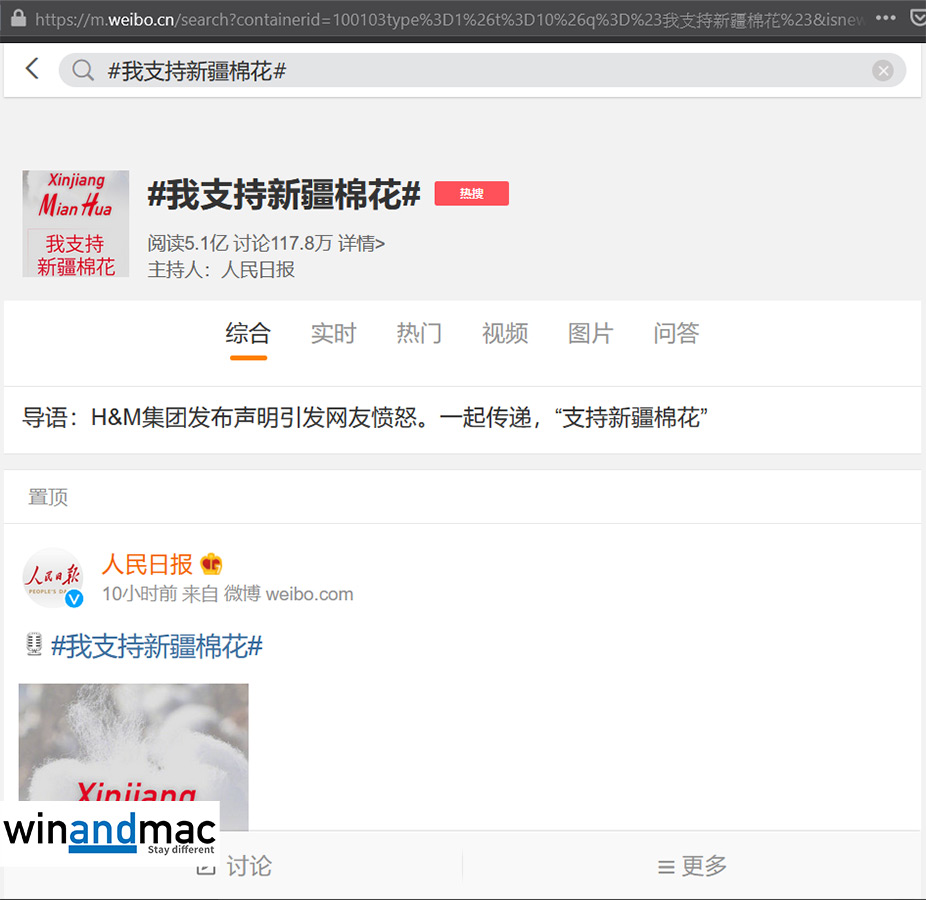Open the 视频 tab
This screenshot has width=926, height=900.
tap(505, 333)
